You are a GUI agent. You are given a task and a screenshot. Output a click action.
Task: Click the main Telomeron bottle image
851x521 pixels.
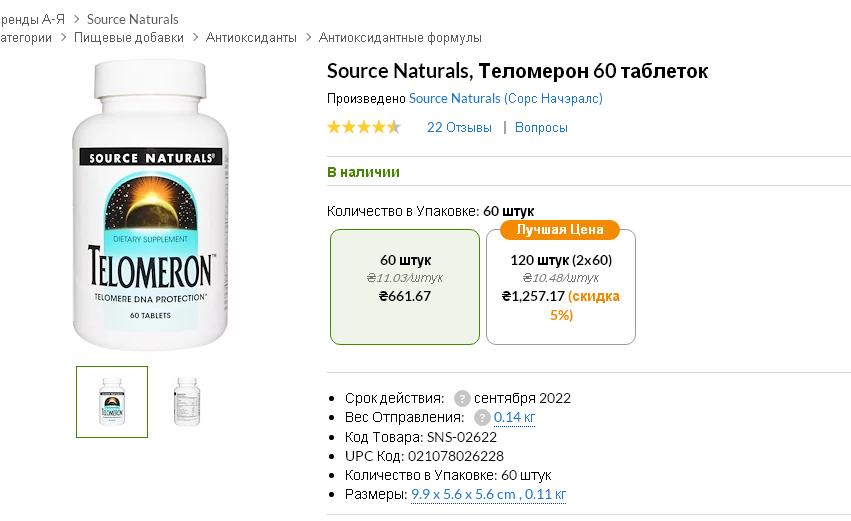pyautogui.click(x=150, y=205)
